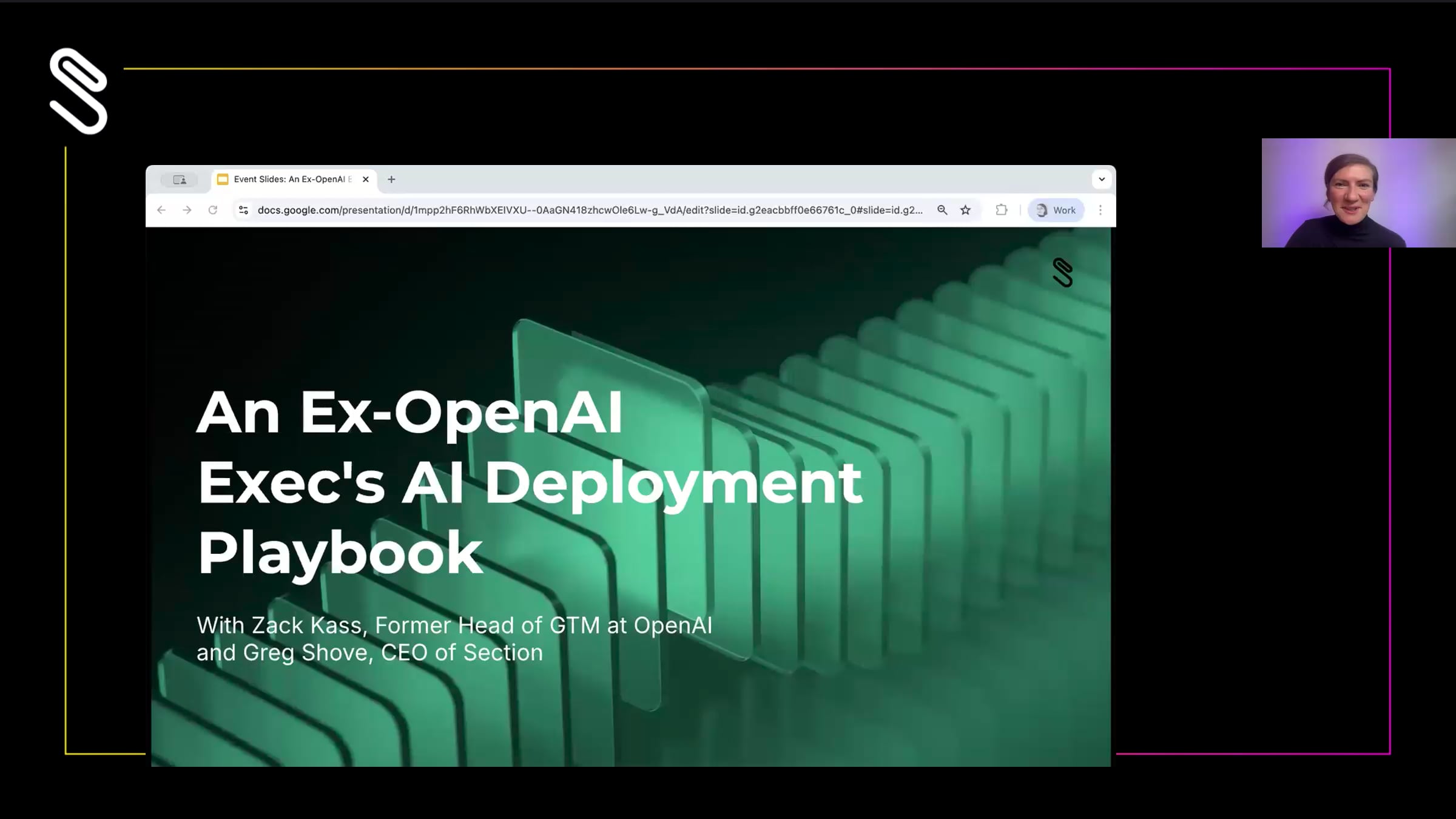Screen dimensions: 1456x819
Task: Open a new tab with the plus button
Action: 391,179
